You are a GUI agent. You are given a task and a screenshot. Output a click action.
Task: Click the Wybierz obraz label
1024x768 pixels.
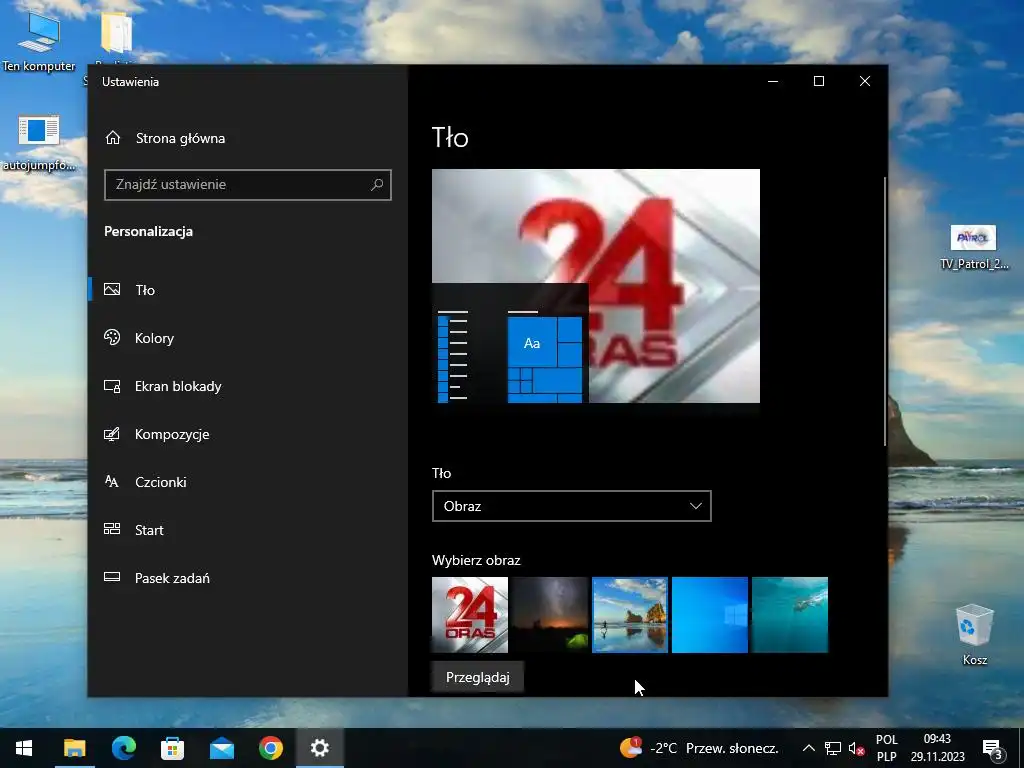(476, 560)
